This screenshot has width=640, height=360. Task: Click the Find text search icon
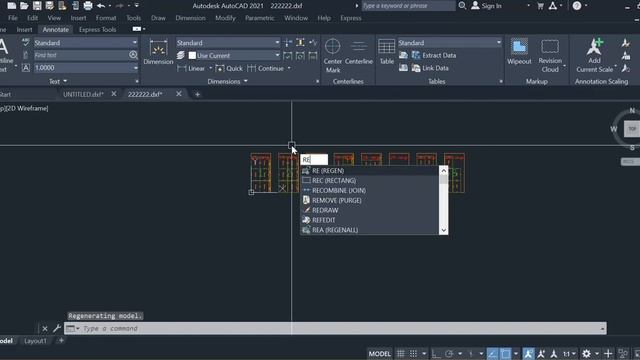click(x=133, y=55)
